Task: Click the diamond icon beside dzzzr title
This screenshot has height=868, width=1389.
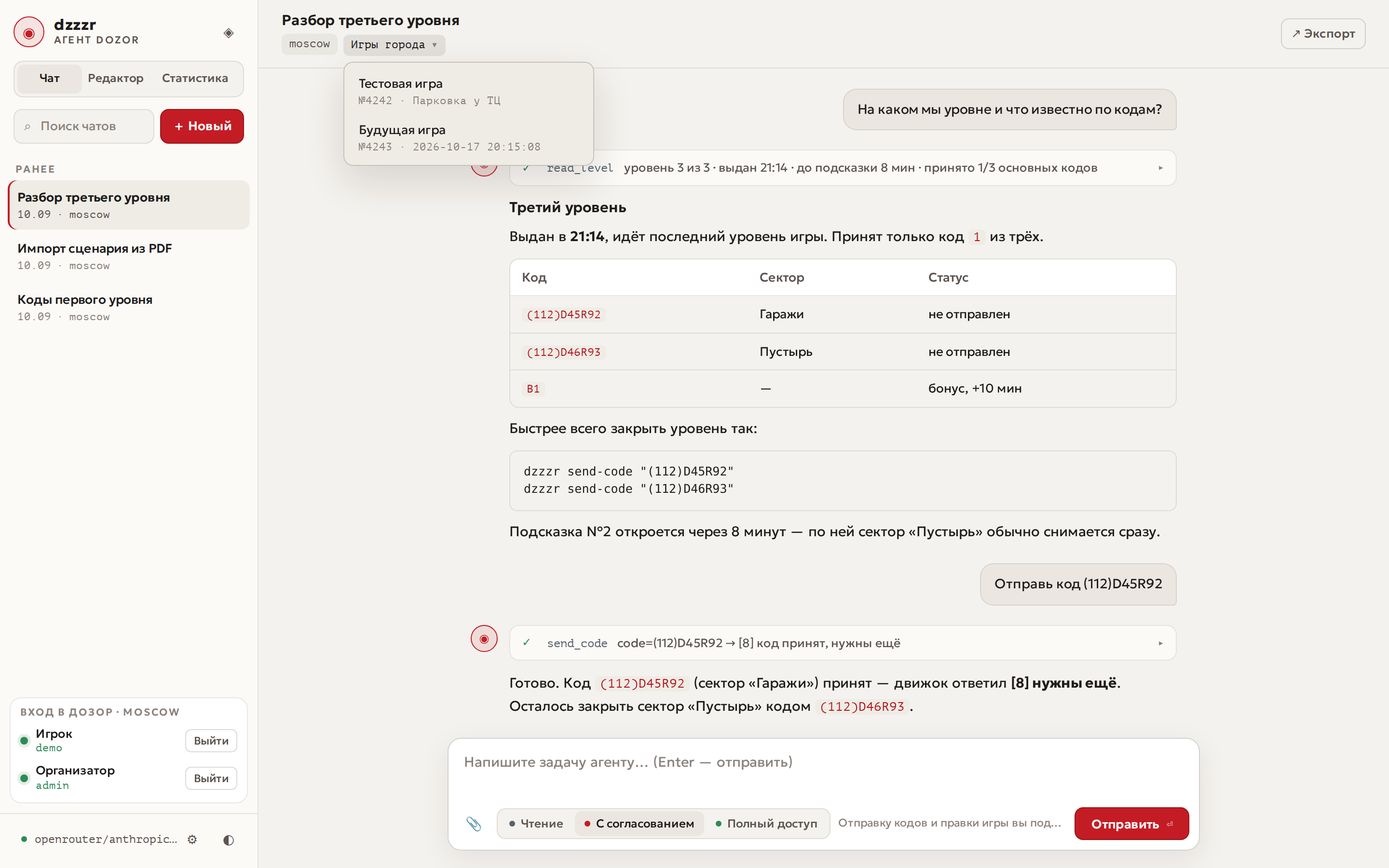Action: [229, 33]
